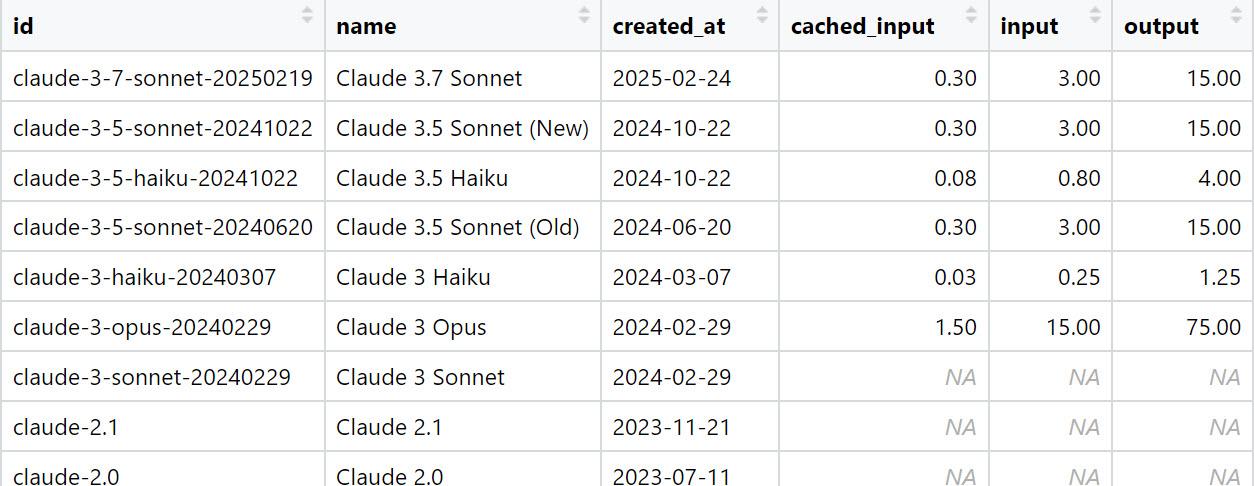The height and width of the screenshot is (486, 1254).
Task: Click the 2024-06-20 created_at date cell
Action: 690,227
